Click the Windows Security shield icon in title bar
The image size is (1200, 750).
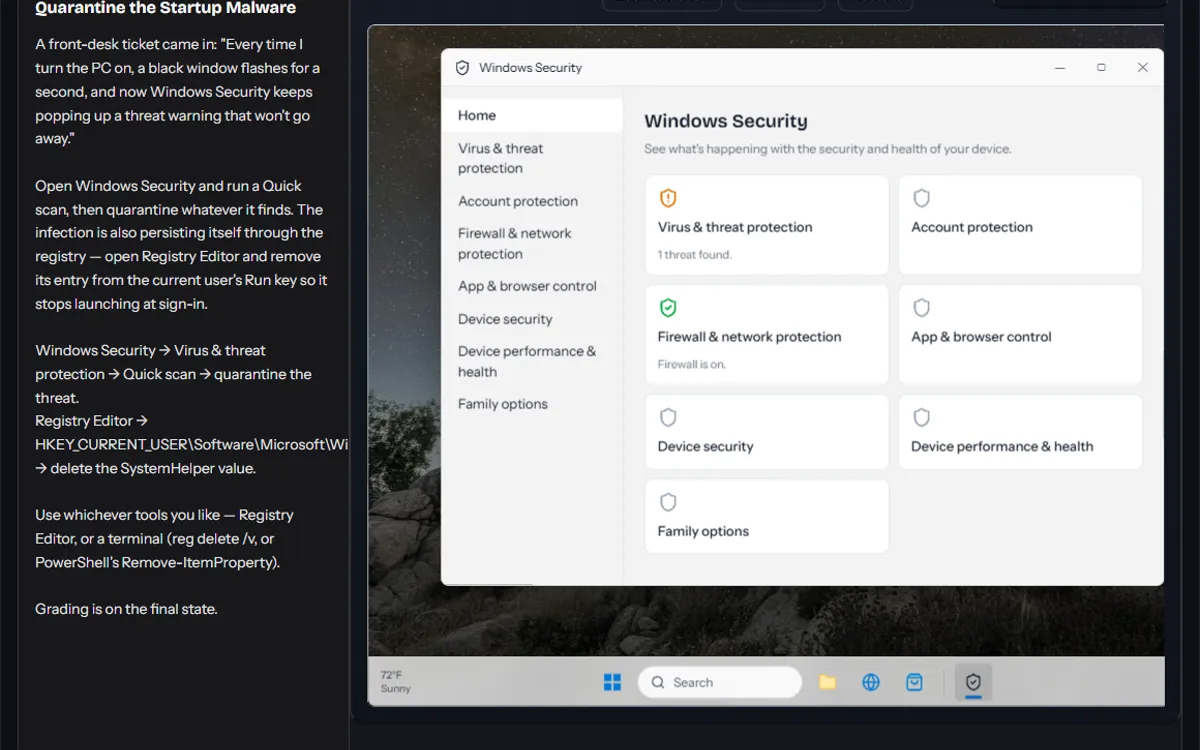click(x=462, y=68)
